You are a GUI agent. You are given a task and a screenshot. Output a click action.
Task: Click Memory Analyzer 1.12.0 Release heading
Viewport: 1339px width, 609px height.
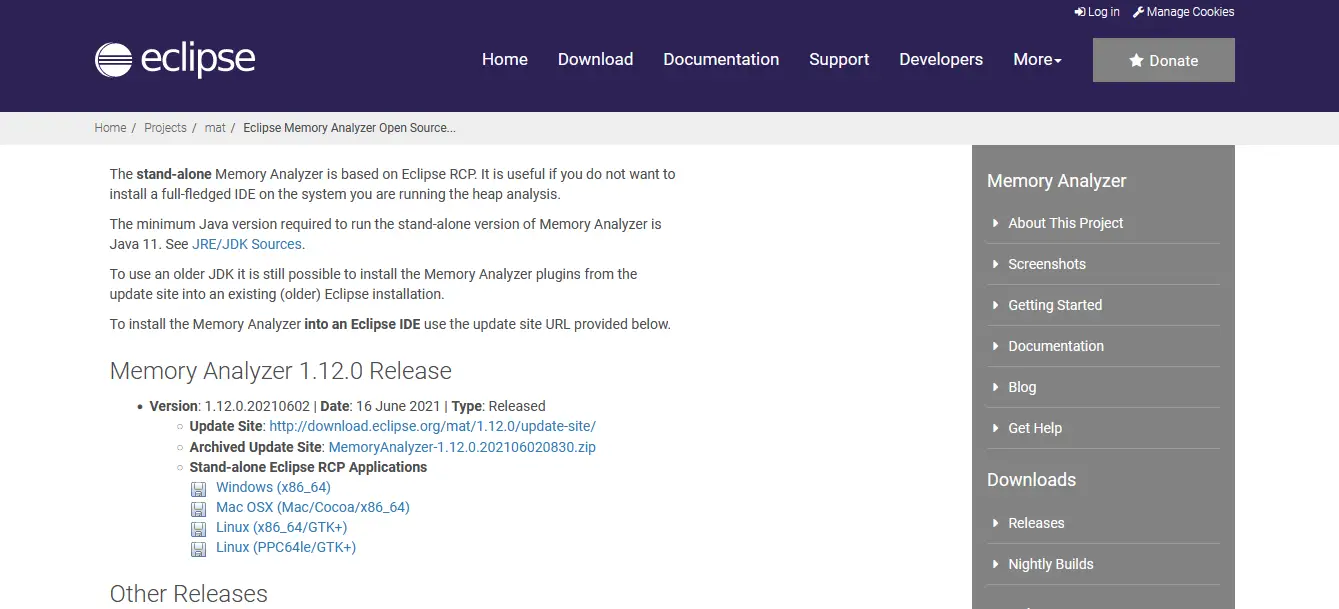pyautogui.click(x=281, y=371)
